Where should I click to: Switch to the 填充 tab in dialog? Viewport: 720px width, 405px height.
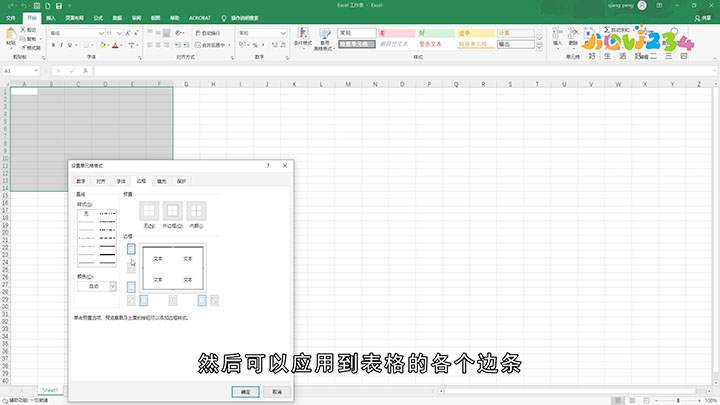pyautogui.click(x=162, y=181)
